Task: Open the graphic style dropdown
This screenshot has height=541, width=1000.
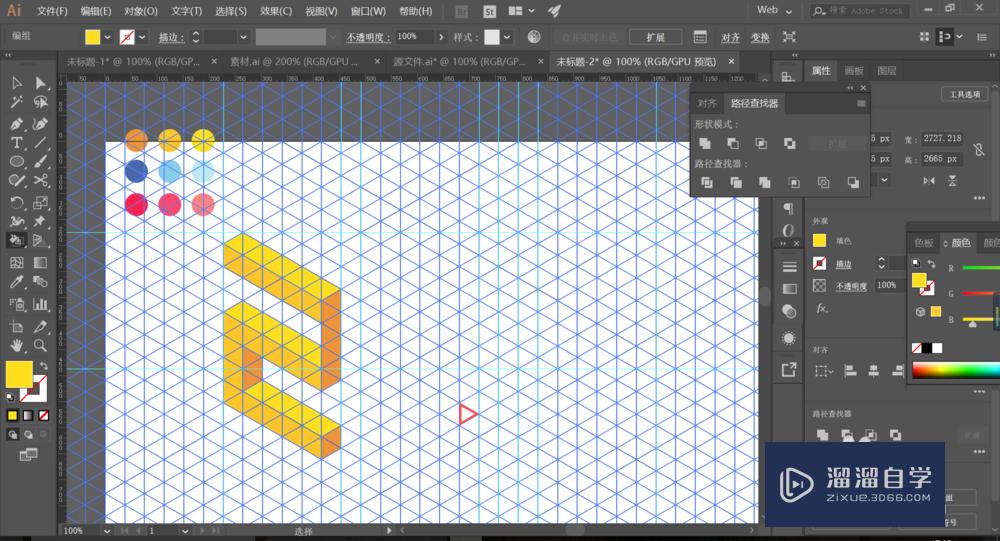Action: (x=506, y=37)
